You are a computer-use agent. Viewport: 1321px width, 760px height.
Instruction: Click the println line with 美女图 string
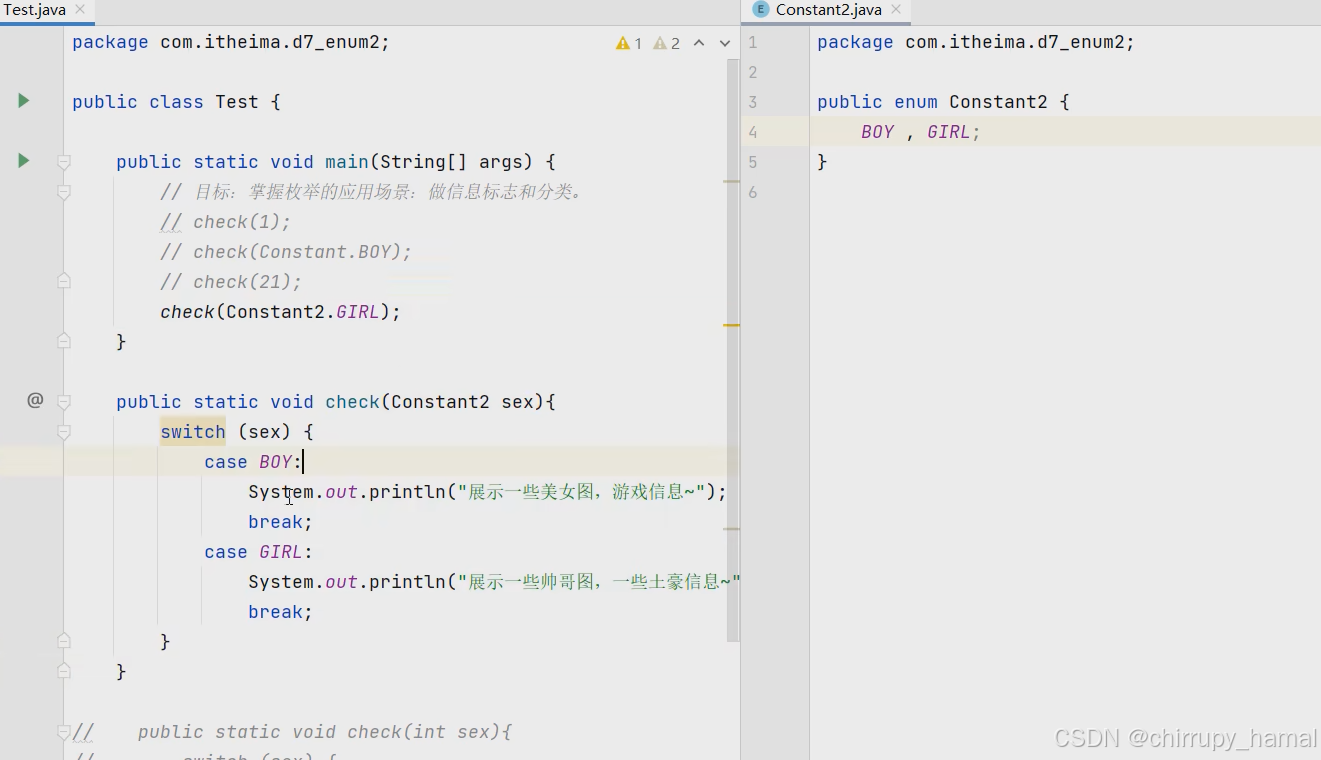[488, 492]
